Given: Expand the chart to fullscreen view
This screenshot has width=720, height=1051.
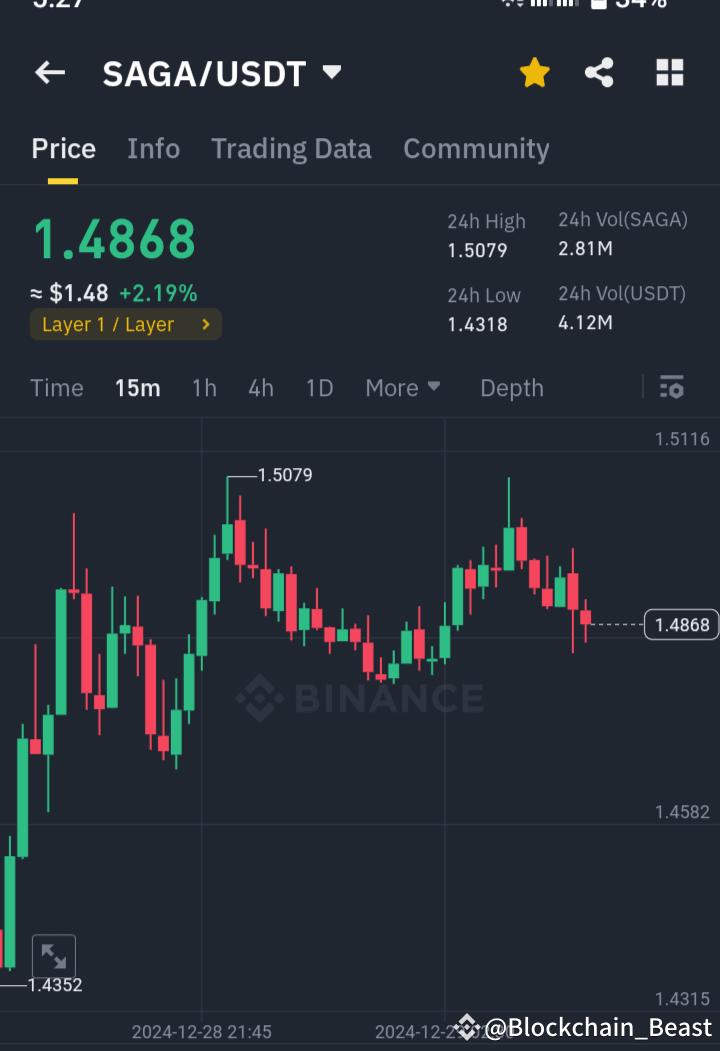Looking at the screenshot, I should tap(54, 954).
